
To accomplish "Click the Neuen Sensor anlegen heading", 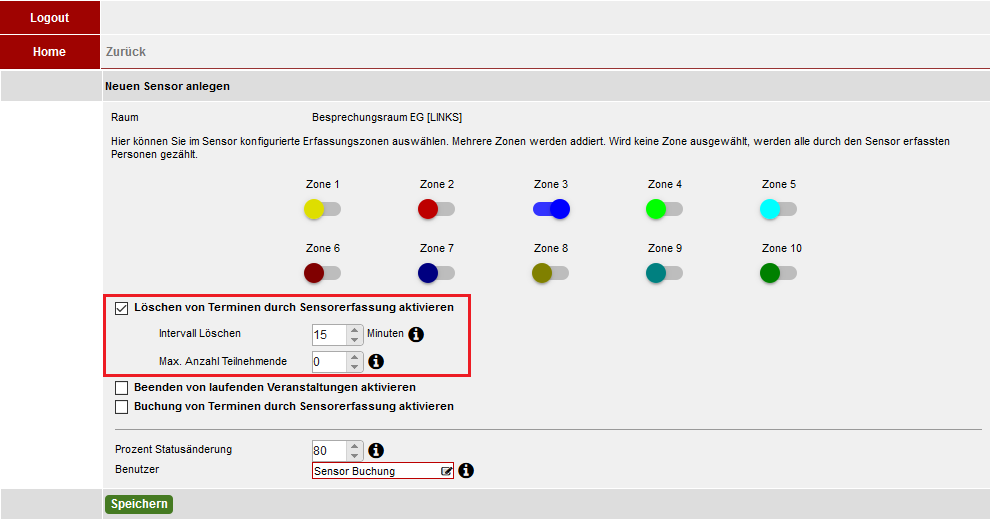I will [x=167, y=87].
